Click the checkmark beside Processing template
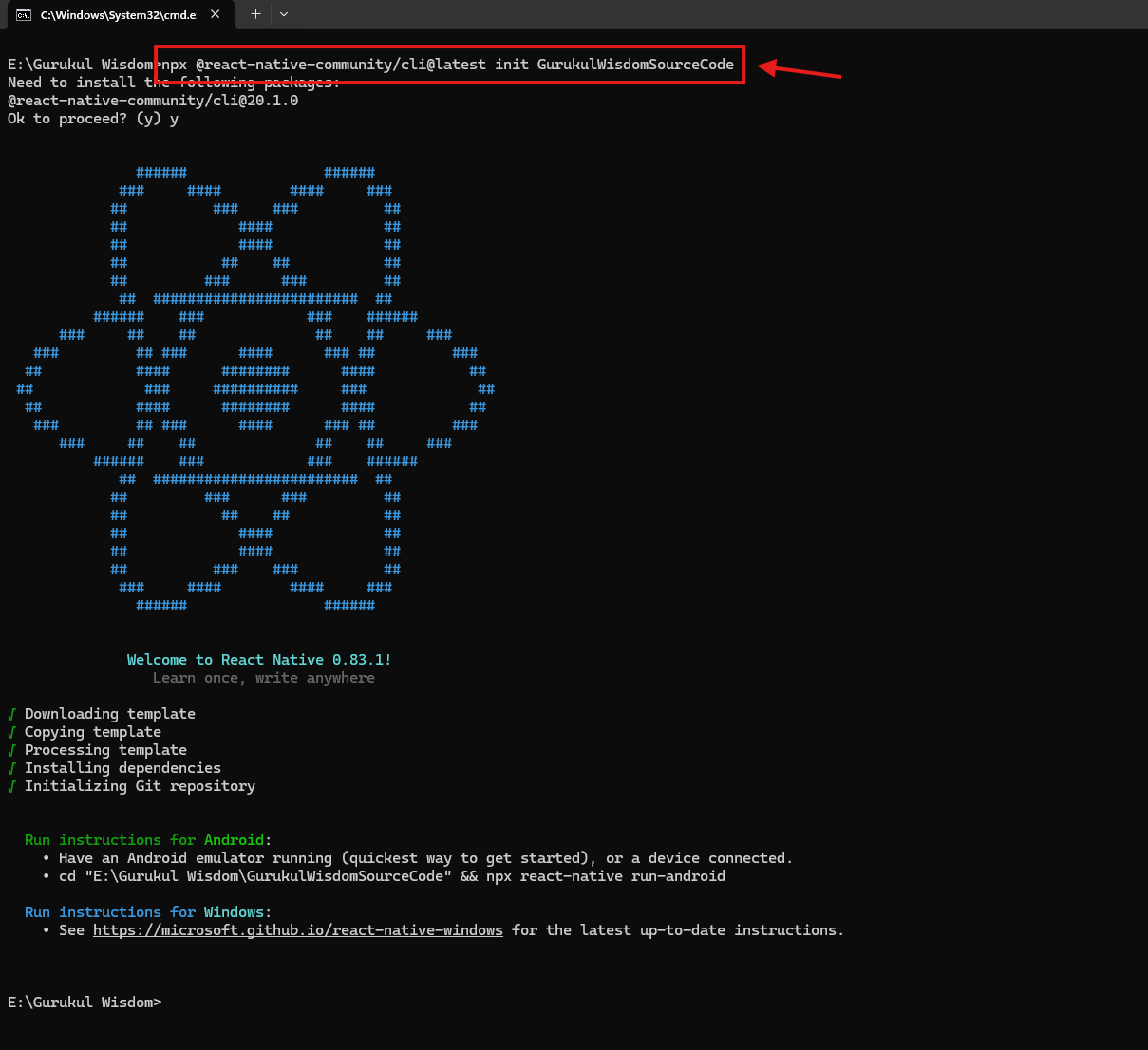This screenshot has height=1050, width=1148. click(x=12, y=750)
